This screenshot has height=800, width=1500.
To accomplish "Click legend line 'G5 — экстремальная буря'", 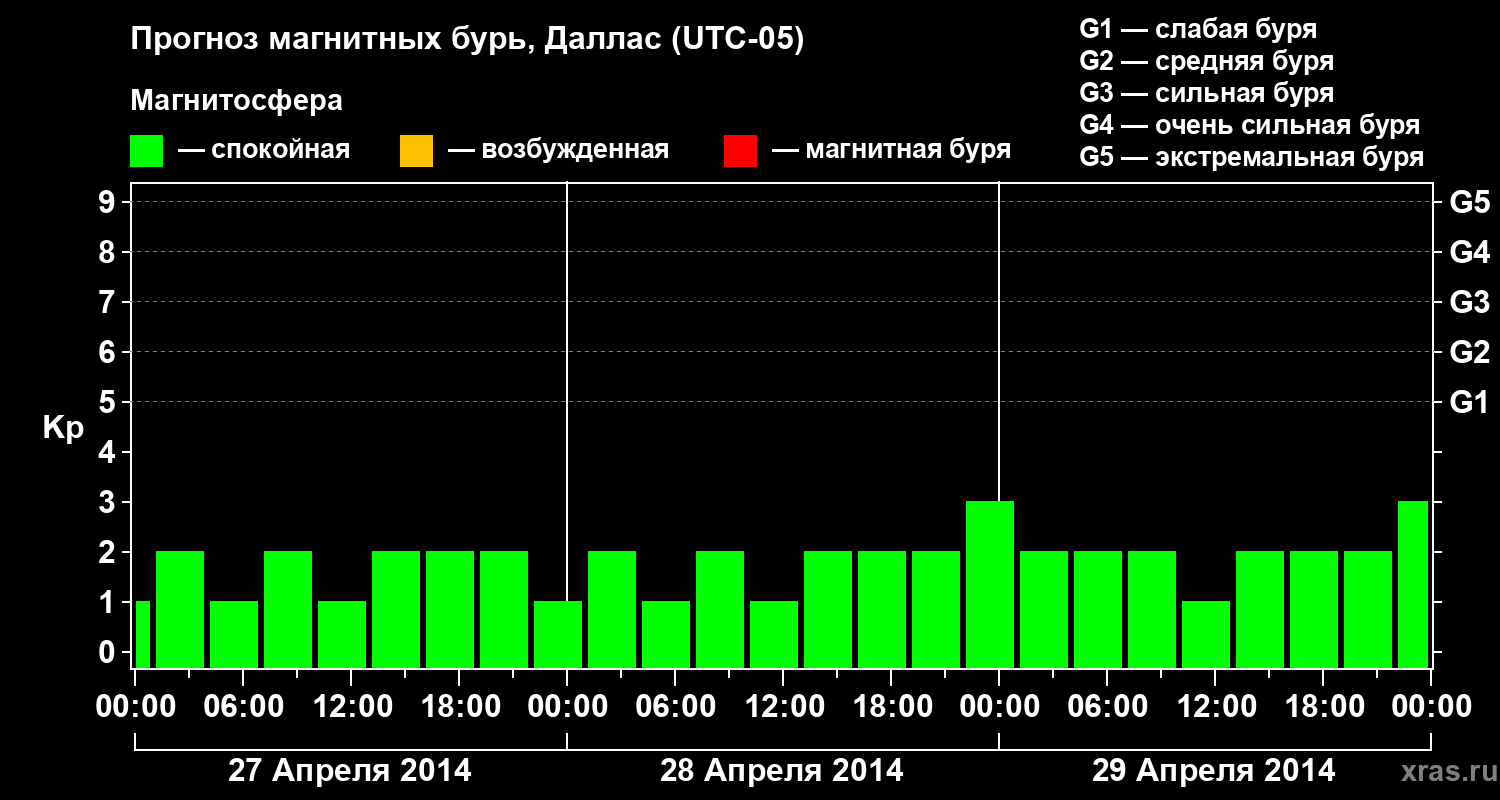I will [1251, 157].
